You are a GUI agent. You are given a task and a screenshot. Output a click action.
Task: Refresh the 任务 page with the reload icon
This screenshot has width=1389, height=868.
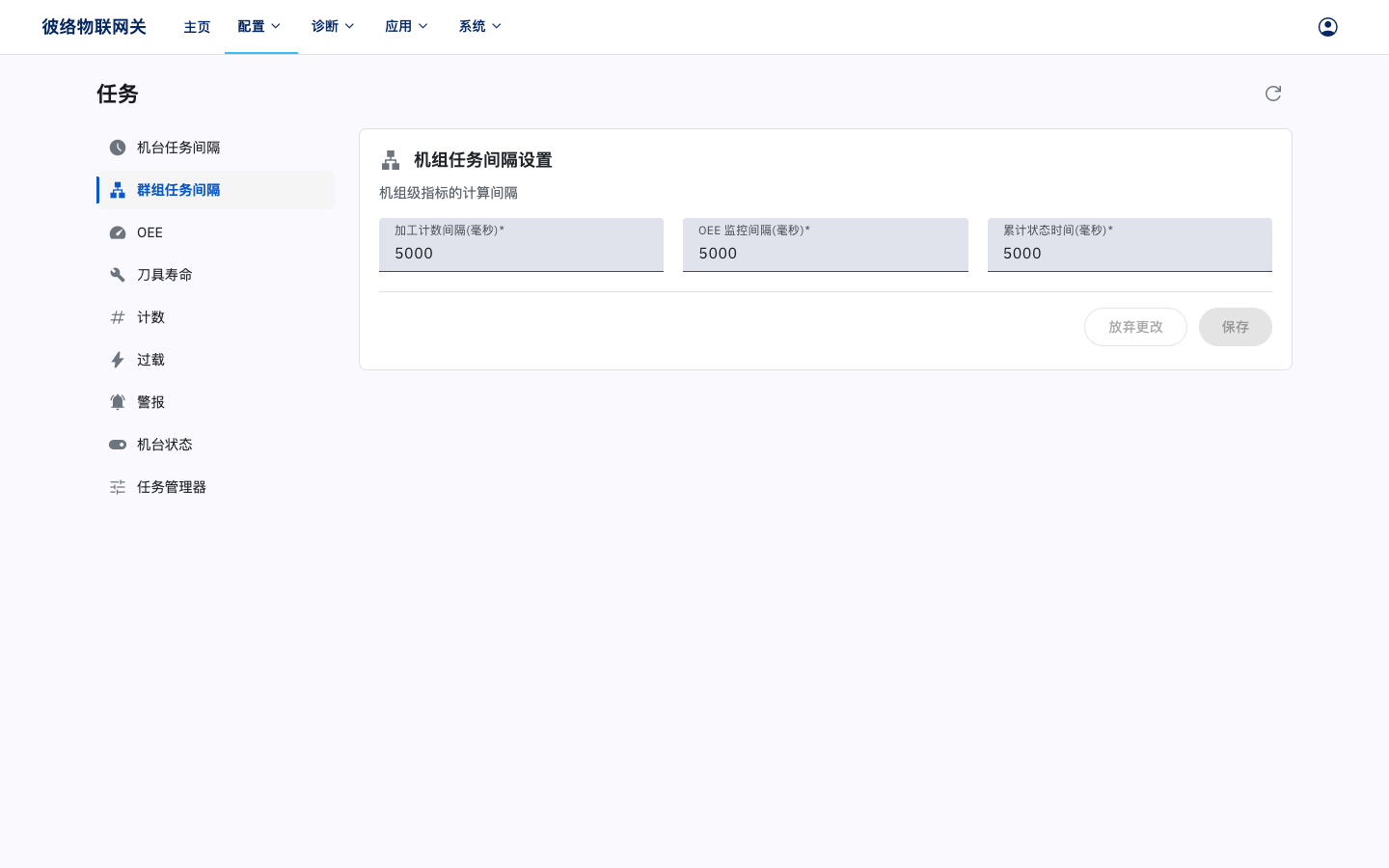coord(1273,94)
